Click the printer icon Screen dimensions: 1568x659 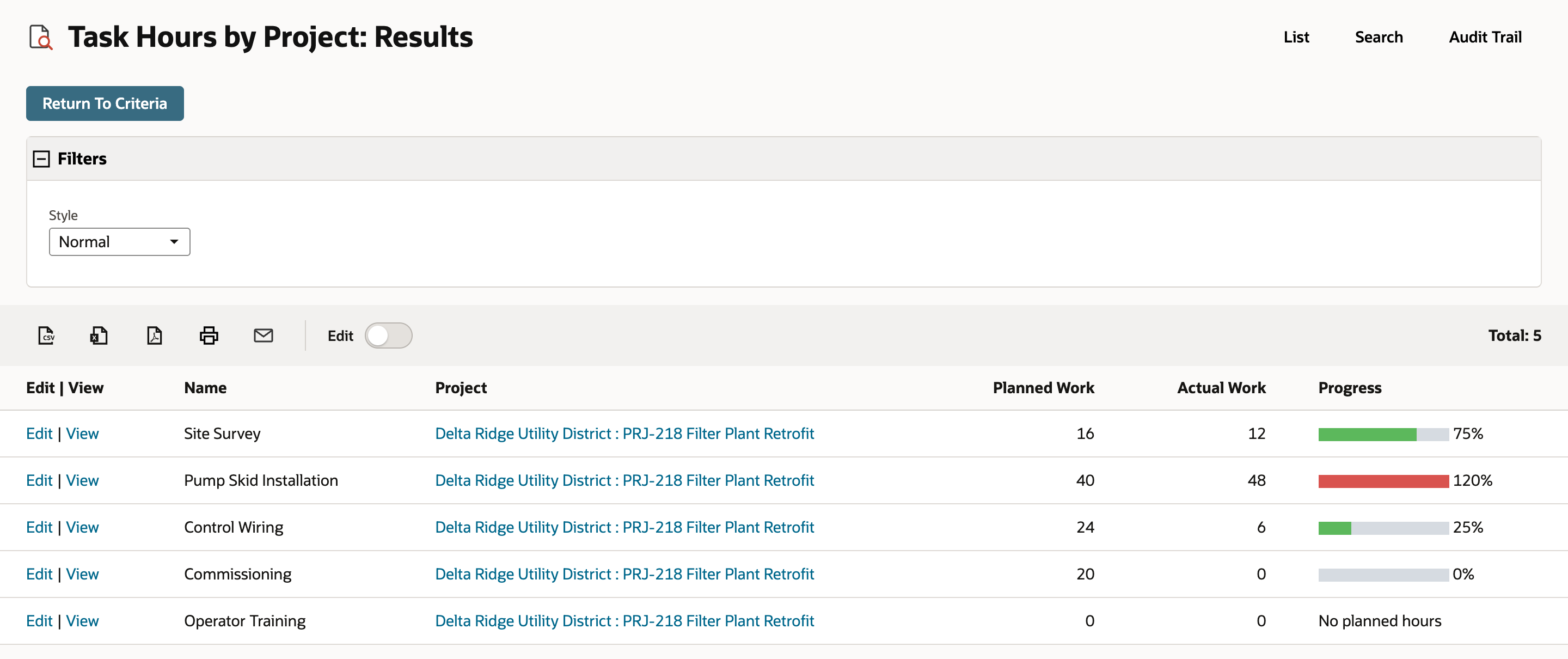pos(209,335)
